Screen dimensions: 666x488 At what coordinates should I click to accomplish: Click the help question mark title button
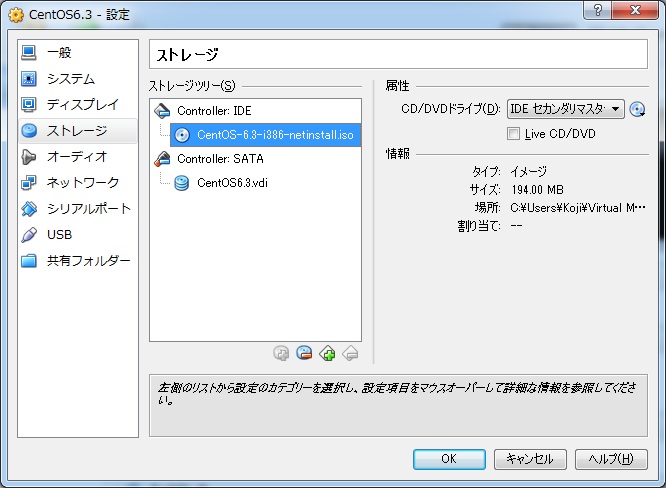tap(598, 10)
